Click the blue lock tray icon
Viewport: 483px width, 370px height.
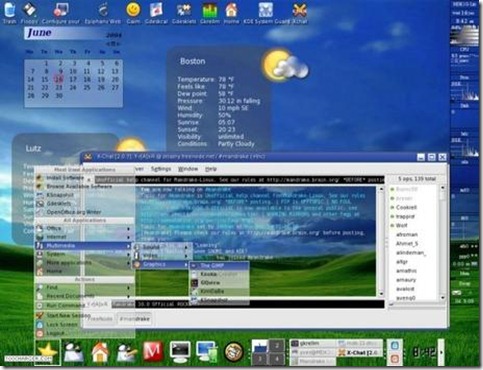coord(395,345)
